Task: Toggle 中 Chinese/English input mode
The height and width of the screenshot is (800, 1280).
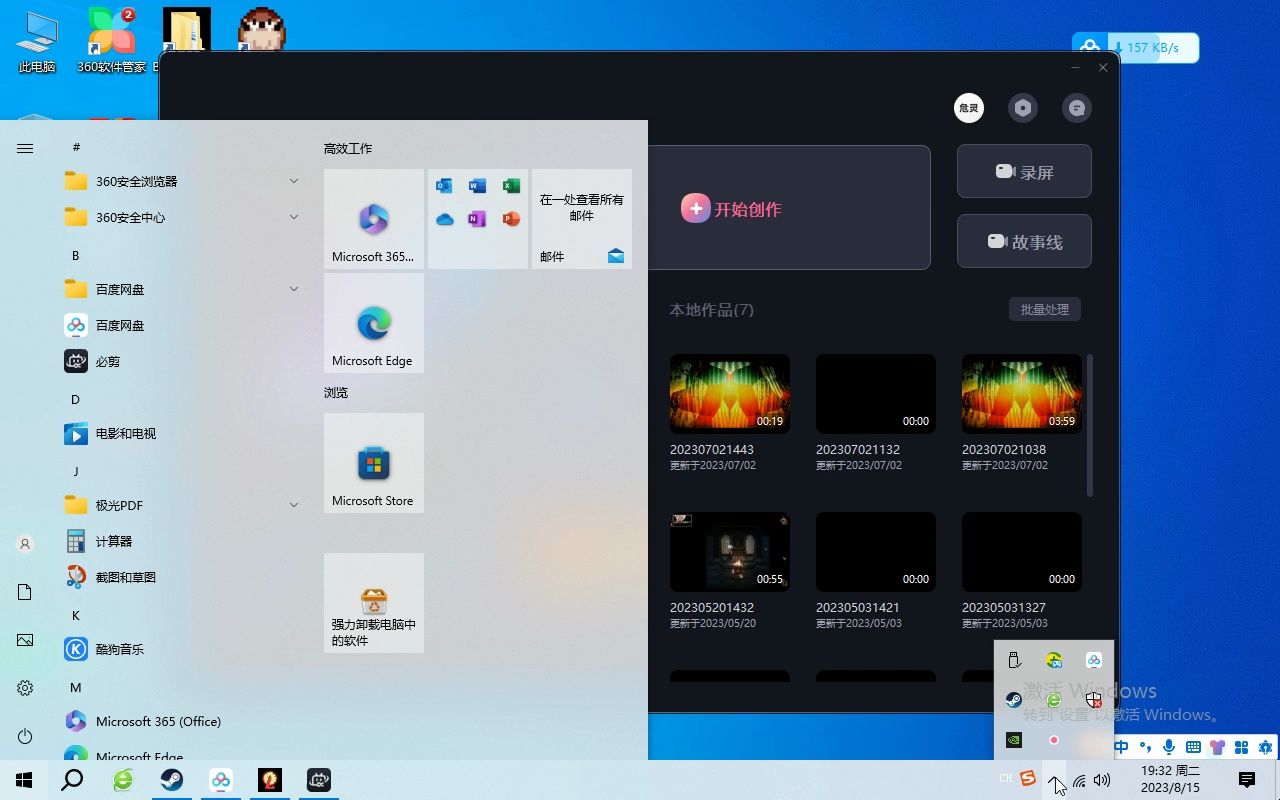Action: point(1121,747)
